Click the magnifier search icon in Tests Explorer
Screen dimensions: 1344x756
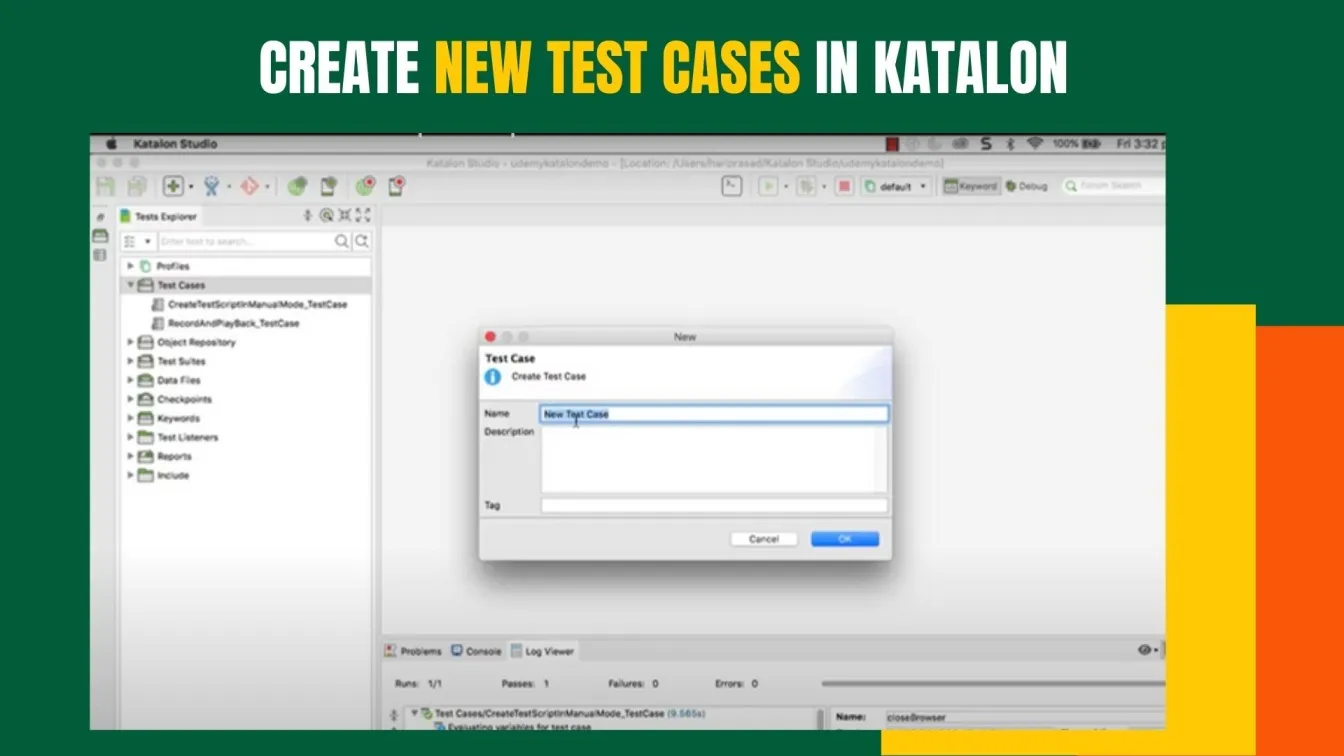point(342,241)
